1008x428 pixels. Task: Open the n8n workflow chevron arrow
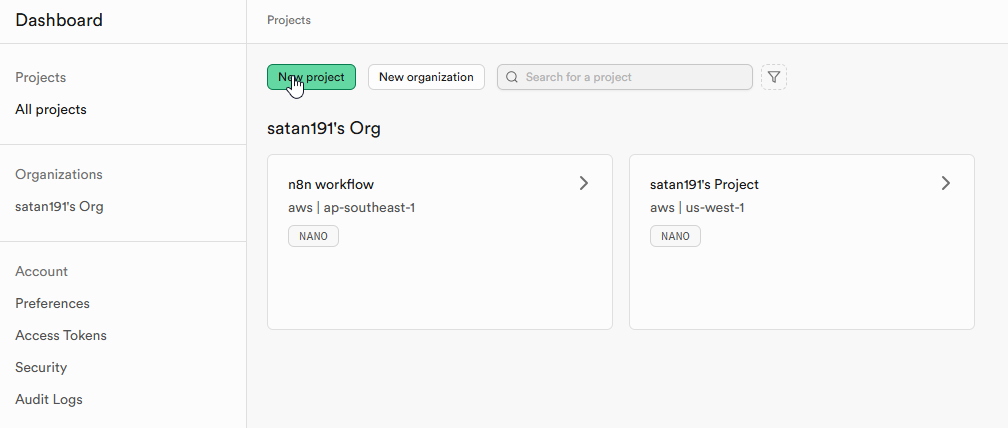click(584, 183)
